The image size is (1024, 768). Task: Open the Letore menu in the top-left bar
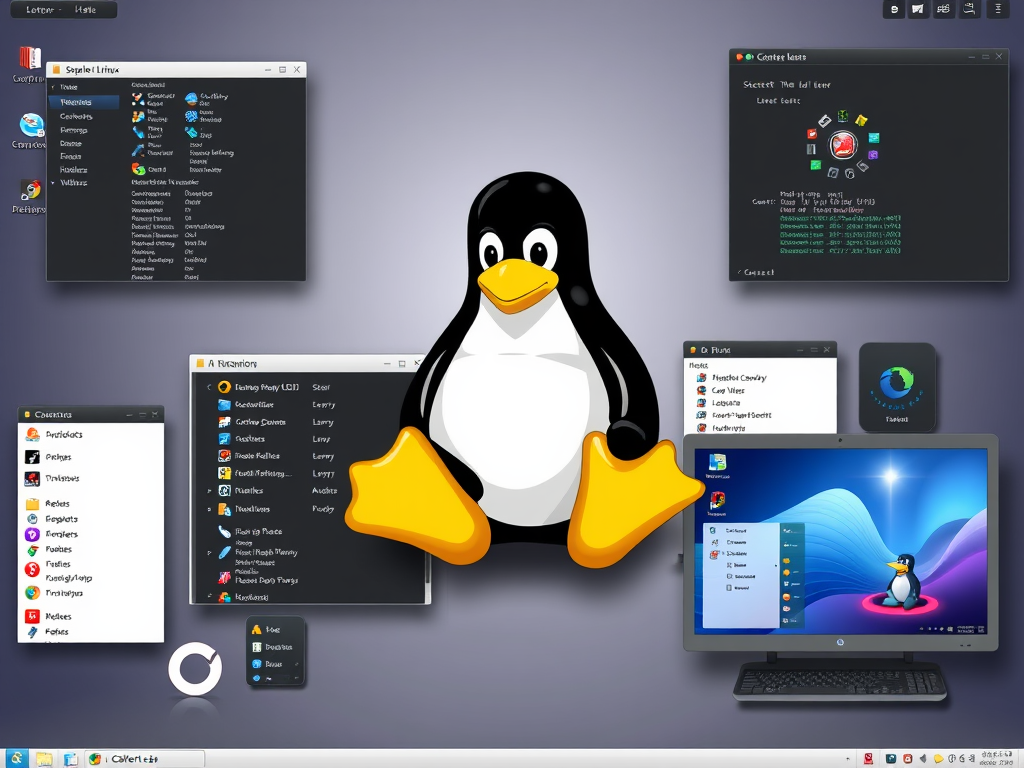coord(40,10)
